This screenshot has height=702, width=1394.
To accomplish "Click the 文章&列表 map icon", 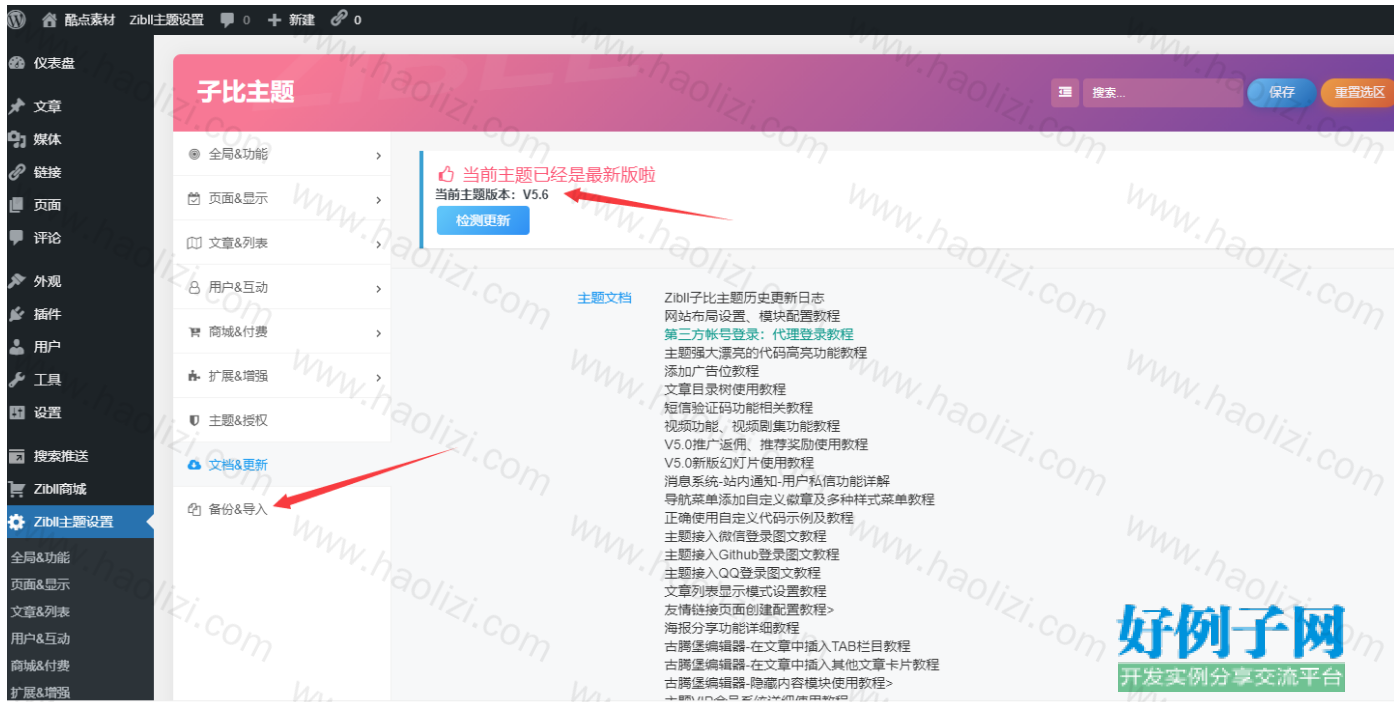I will 194,243.
